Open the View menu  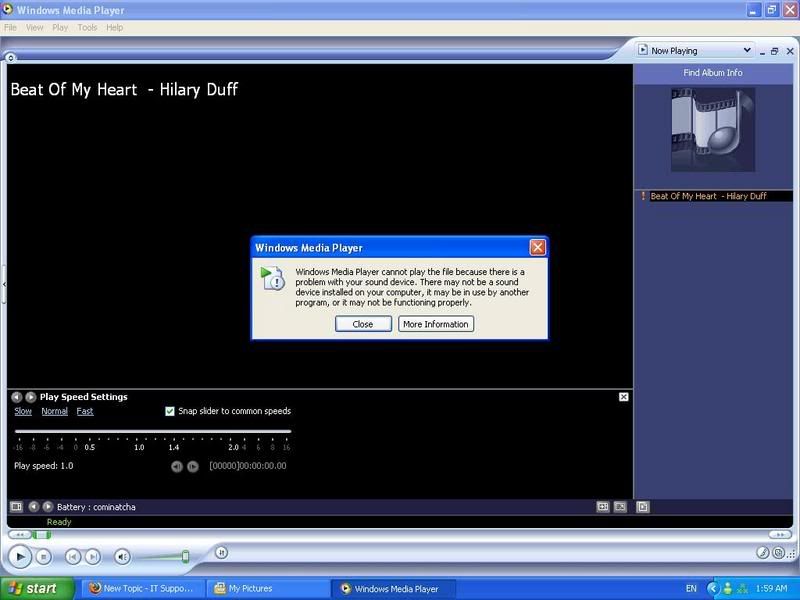click(x=35, y=27)
